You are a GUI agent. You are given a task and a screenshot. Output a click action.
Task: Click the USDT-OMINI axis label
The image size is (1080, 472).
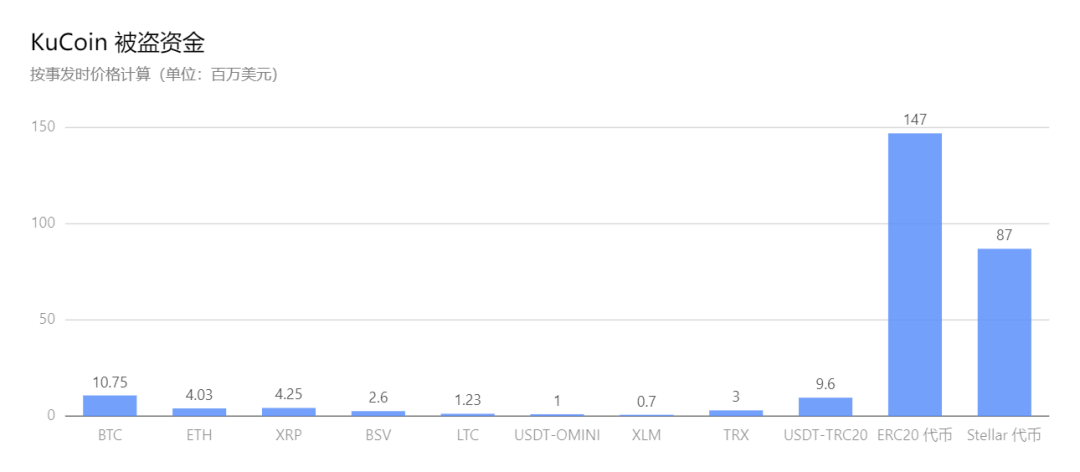tap(557, 436)
